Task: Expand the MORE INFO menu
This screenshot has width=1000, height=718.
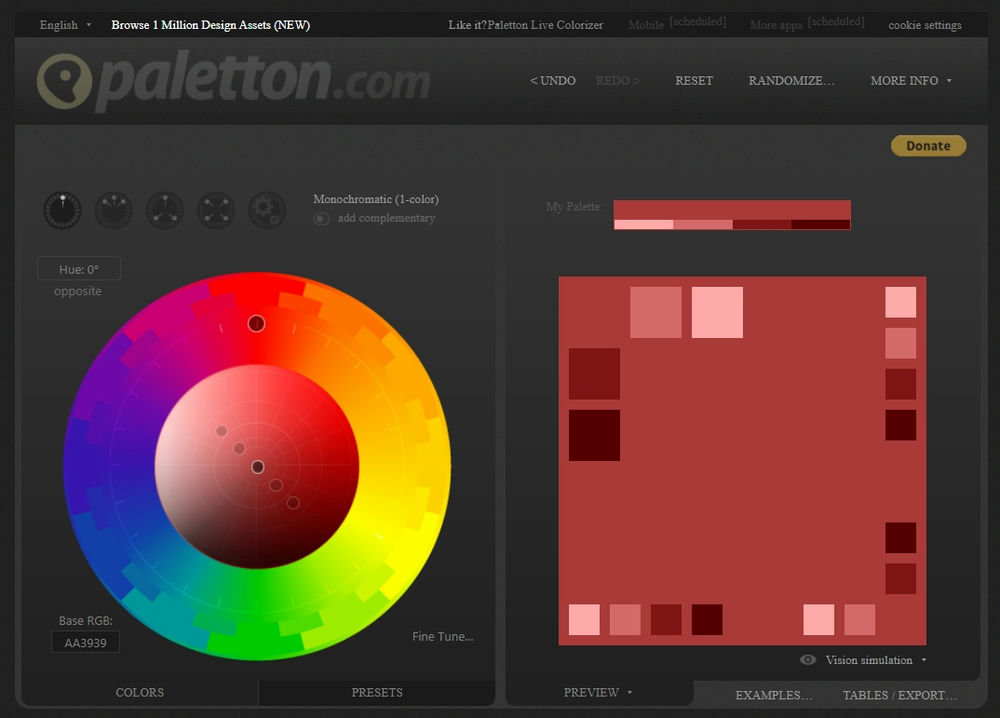Action: coord(910,81)
